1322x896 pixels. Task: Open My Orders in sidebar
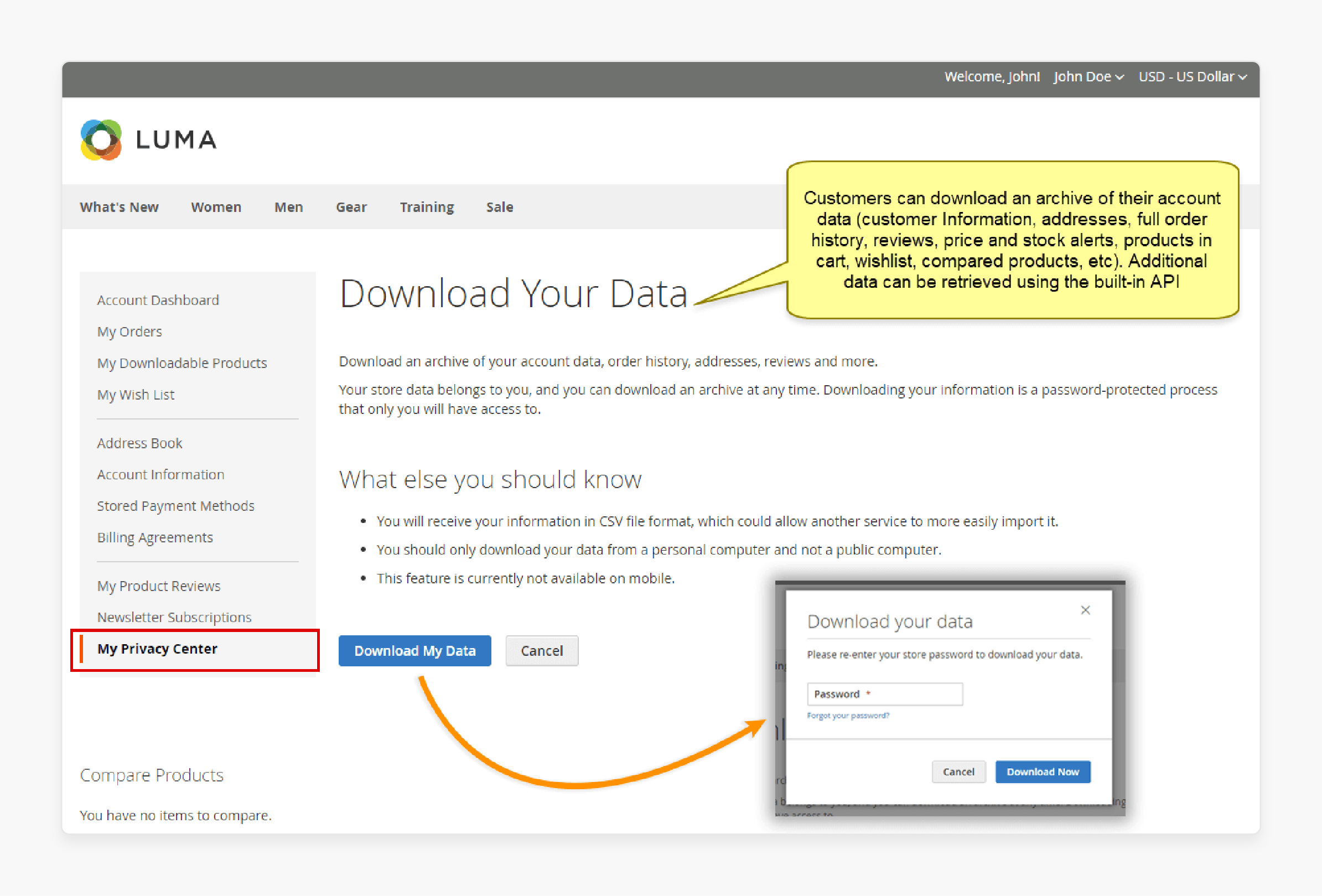pyautogui.click(x=129, y=332)
